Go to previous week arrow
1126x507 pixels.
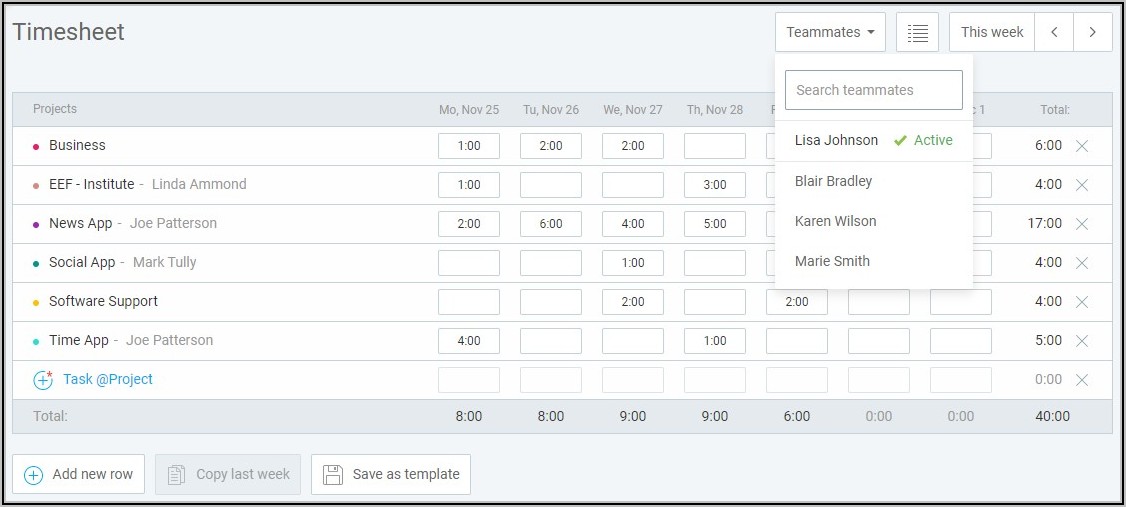tap(1054, 32)
